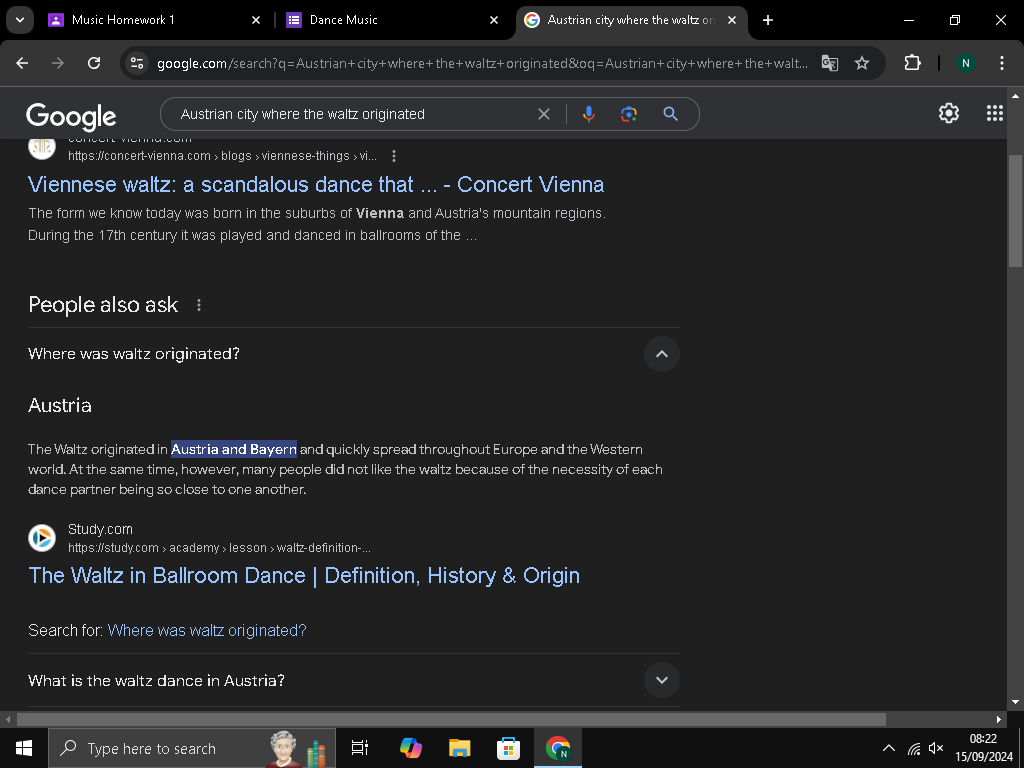Close the Google search results tab

732,20
